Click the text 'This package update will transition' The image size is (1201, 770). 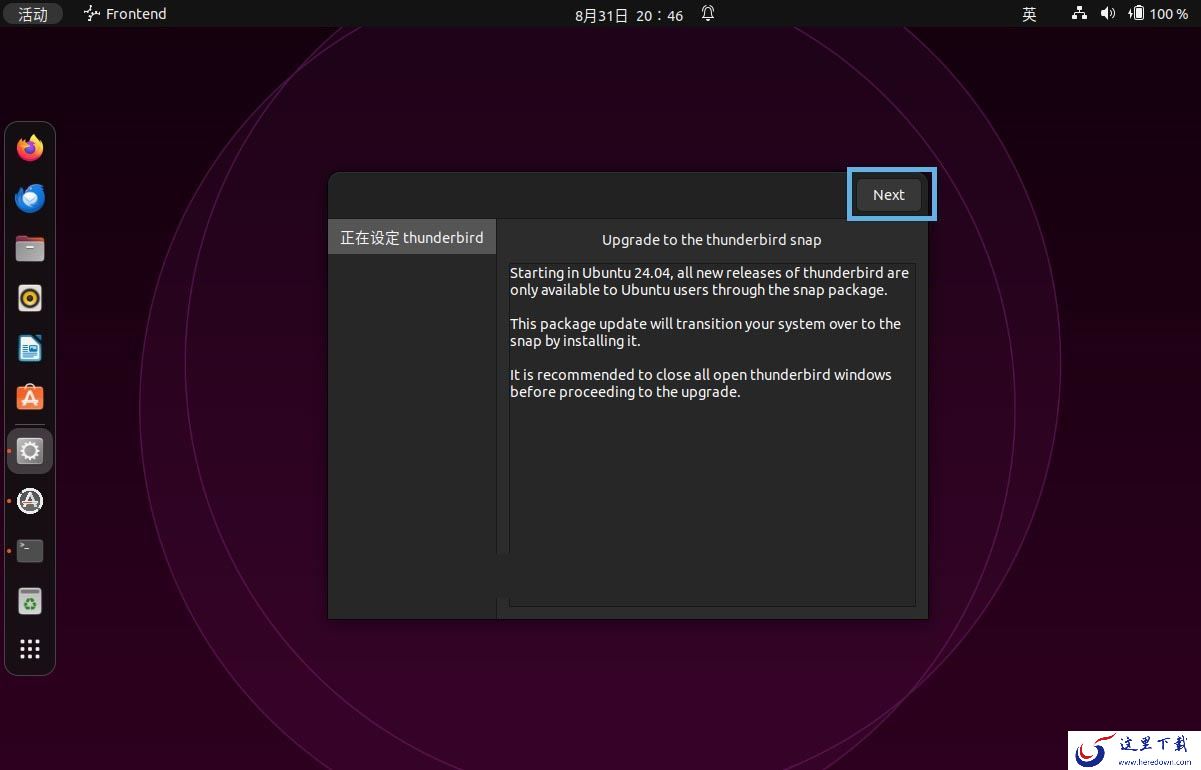705,332
